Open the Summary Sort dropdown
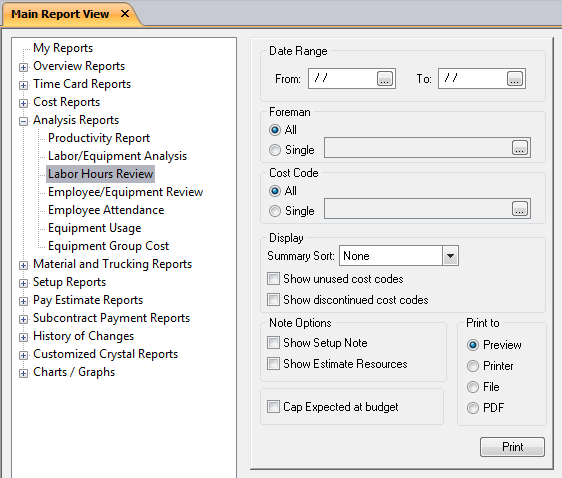The width and height of the screenshot is (562, 478). coord(450,256)
